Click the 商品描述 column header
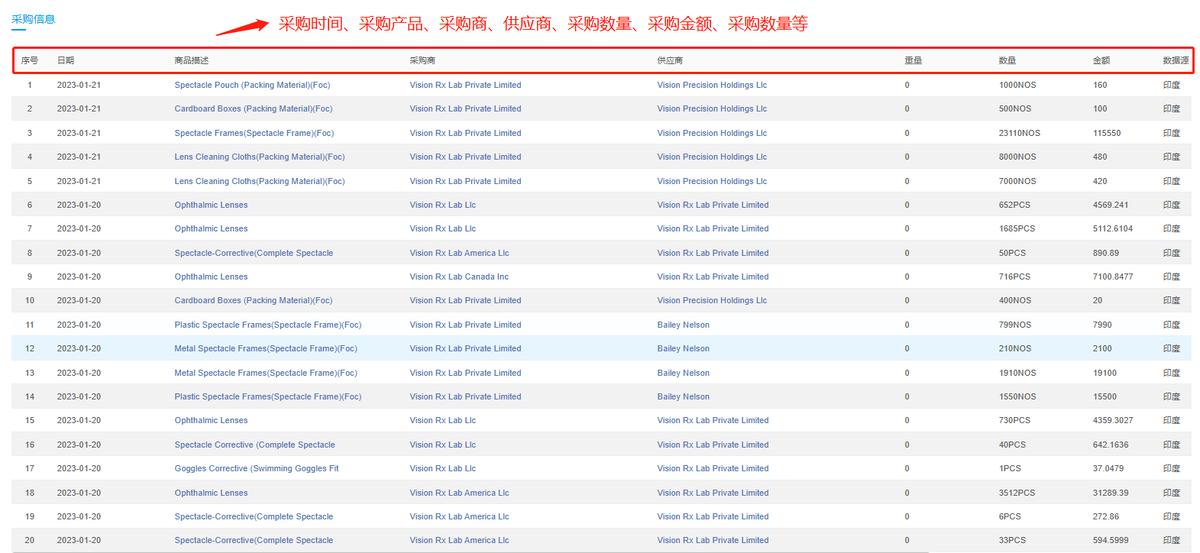 [191, 61]
